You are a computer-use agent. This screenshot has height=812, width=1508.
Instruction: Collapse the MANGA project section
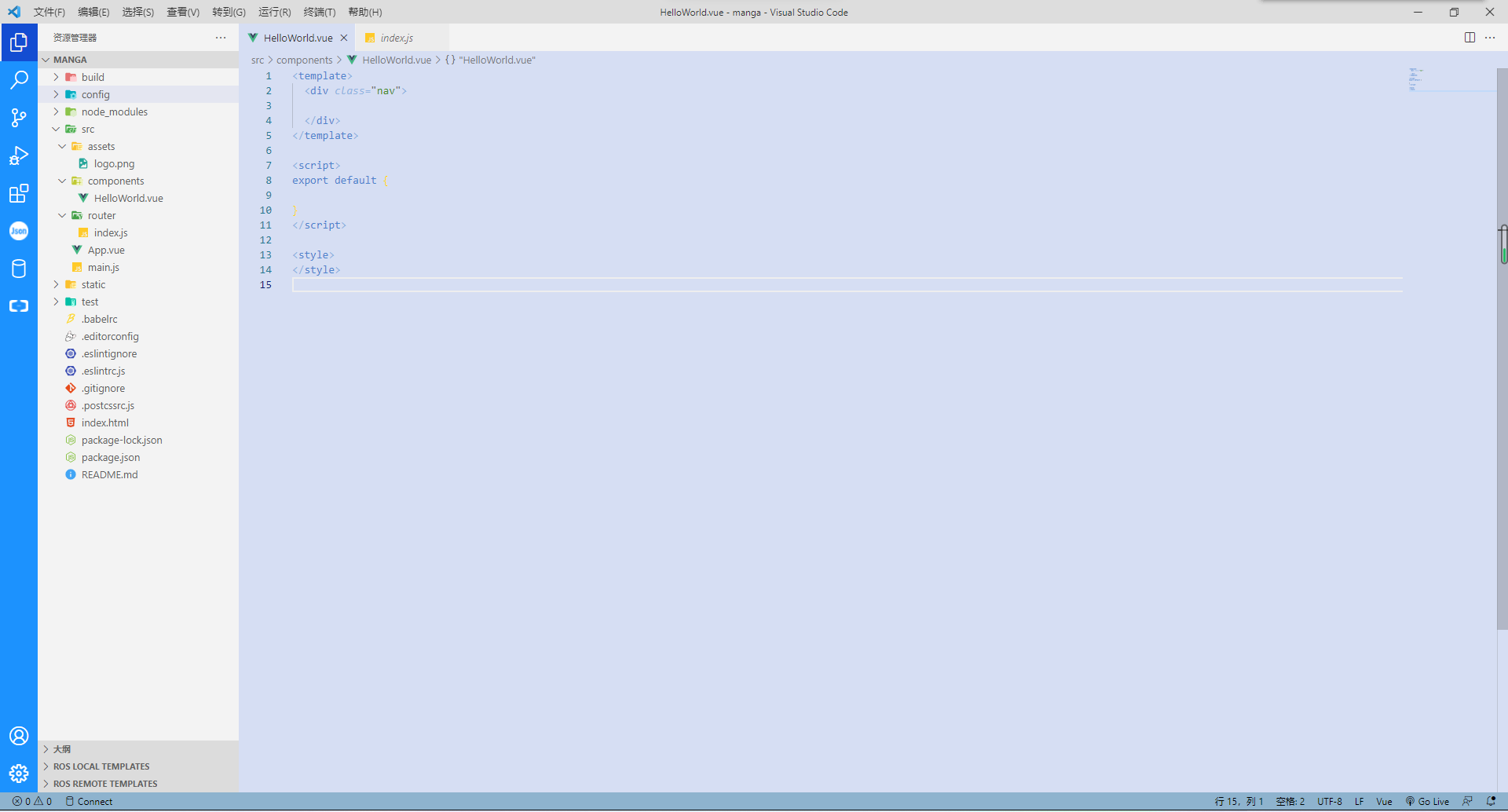tap(138, 60)
